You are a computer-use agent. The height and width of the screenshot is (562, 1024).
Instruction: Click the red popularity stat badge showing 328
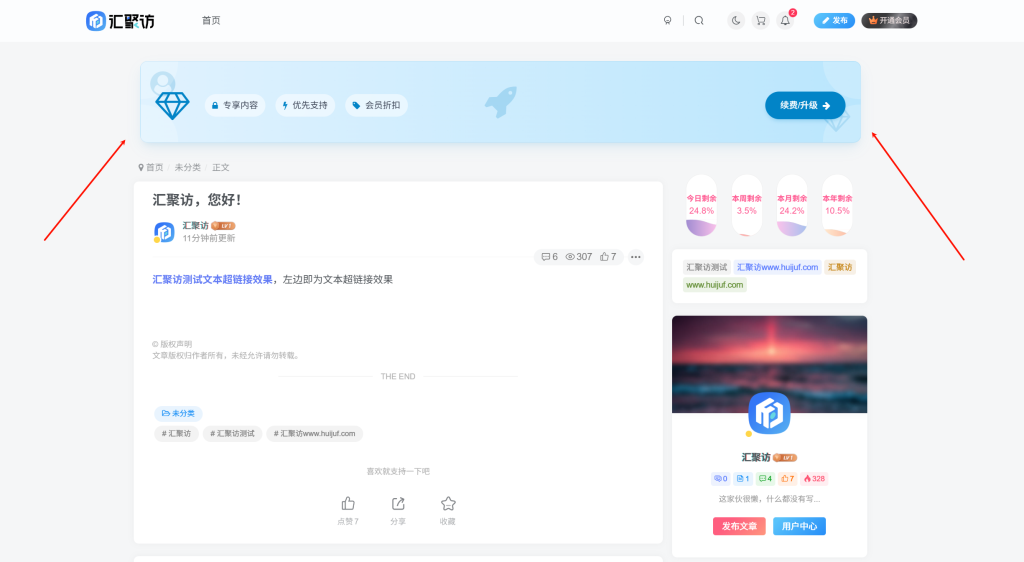[814, 478]
